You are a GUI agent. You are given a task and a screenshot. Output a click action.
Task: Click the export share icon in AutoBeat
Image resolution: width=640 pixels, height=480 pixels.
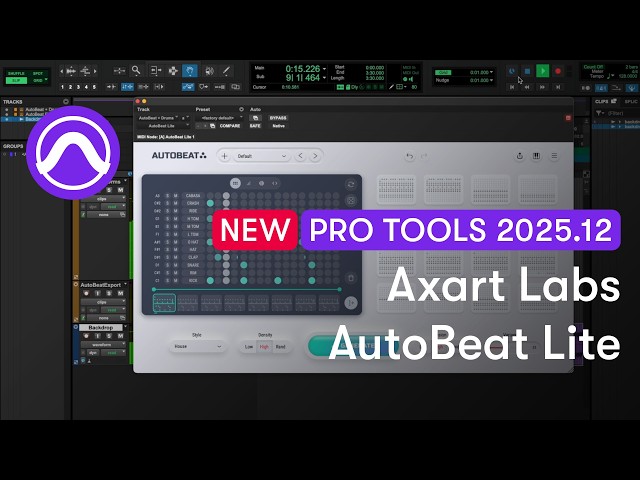[520, 156]
